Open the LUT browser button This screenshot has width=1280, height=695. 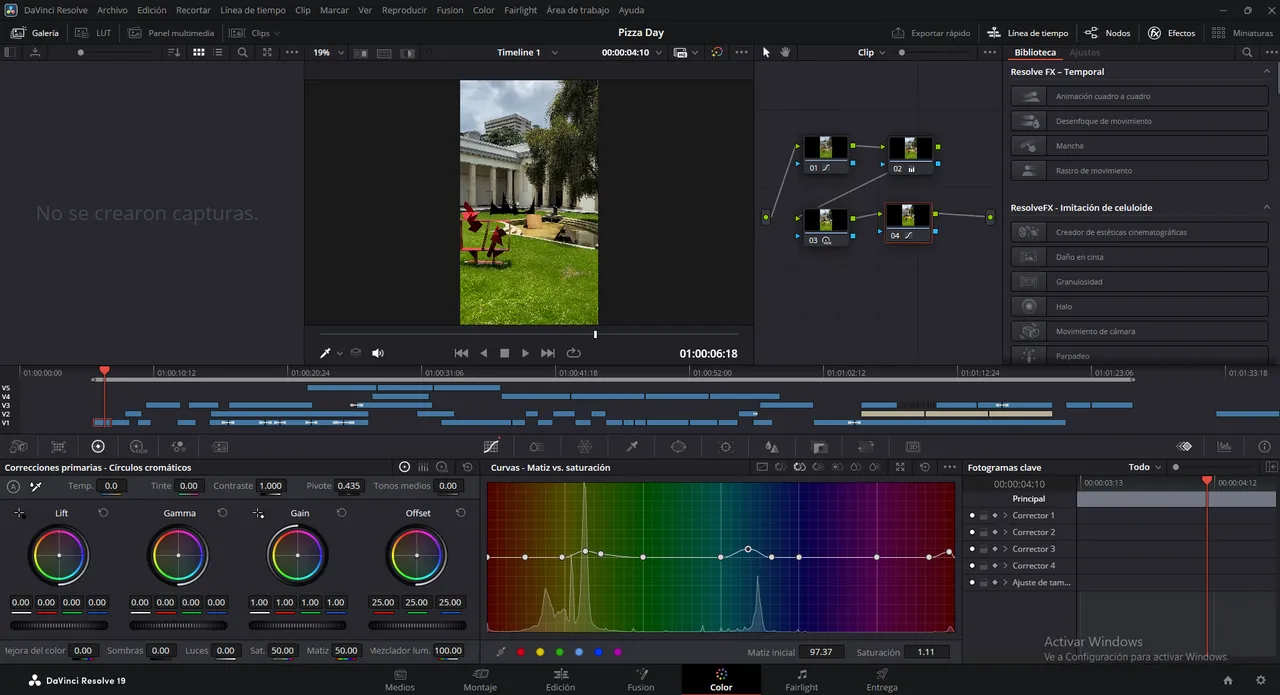coord(94,33)
